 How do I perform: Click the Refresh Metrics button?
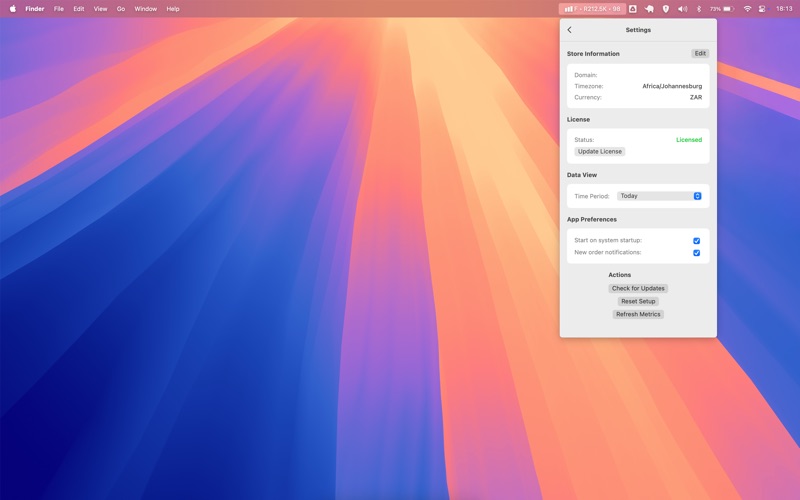(638, 314)
